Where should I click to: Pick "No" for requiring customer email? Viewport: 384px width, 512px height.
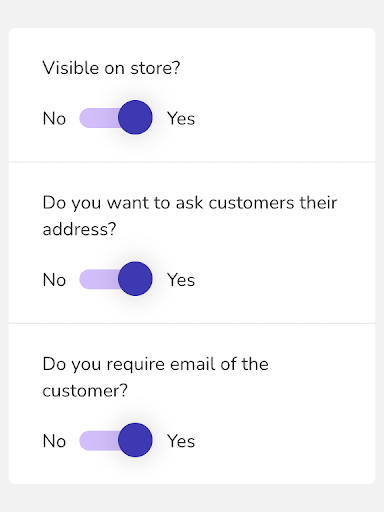pyautogui.click(x=54, y=441)
